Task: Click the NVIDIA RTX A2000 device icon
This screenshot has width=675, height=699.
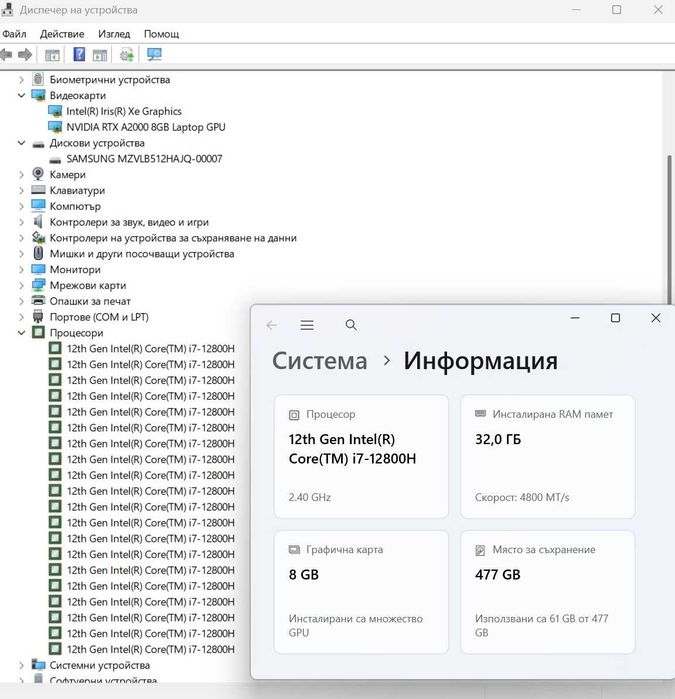Action: (55, 127)
